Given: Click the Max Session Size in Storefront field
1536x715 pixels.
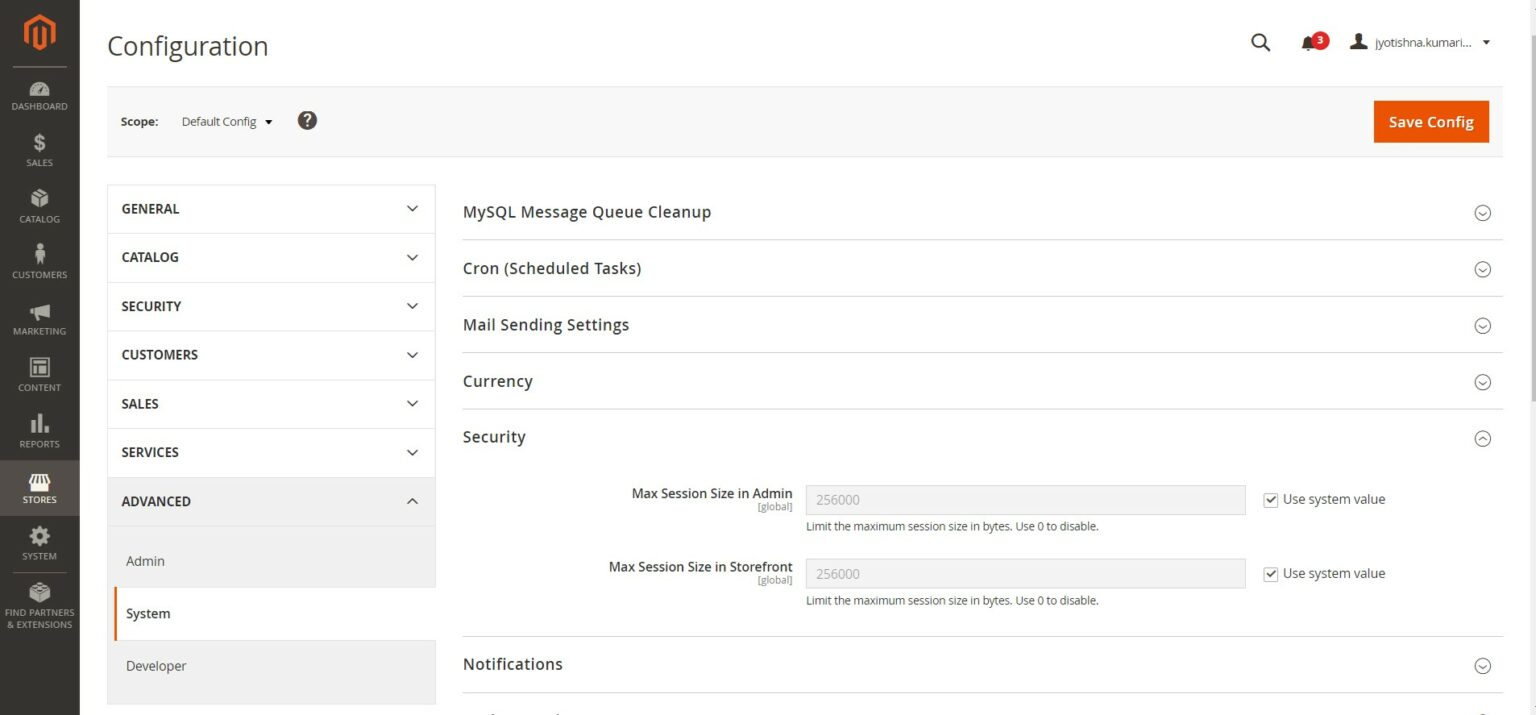Looking at the screenshot, I should [1026, 574].
